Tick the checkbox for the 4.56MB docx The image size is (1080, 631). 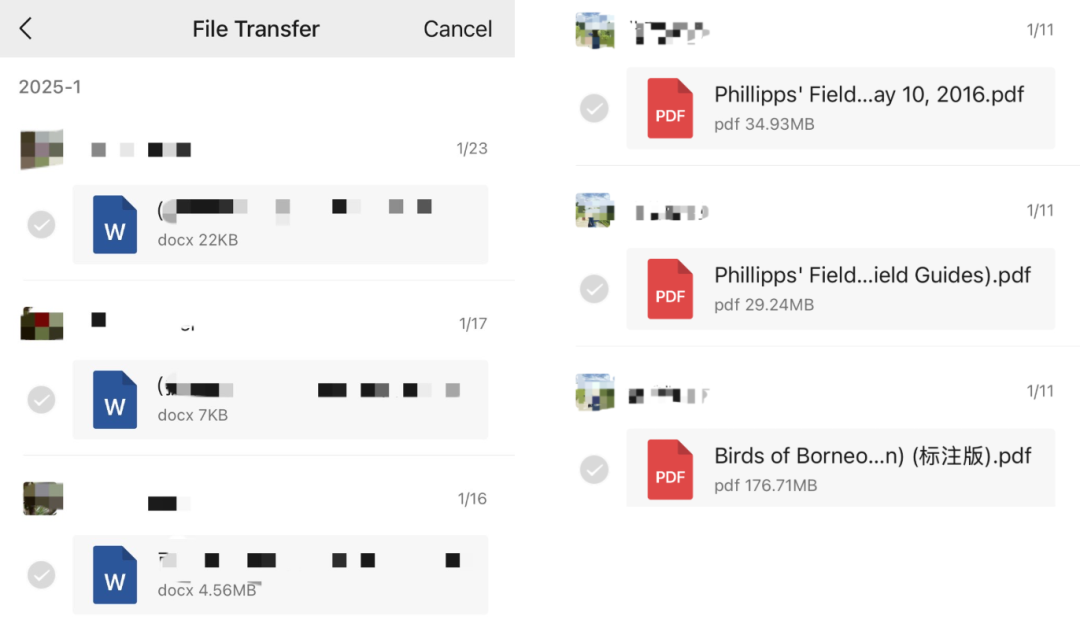[x=41, y=575]
